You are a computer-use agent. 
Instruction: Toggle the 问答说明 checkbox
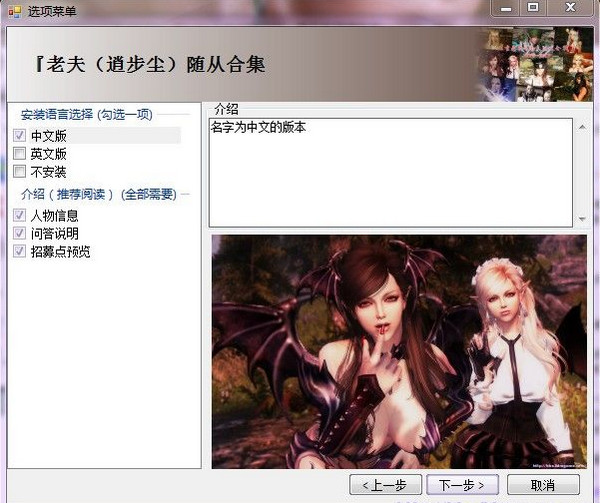click(20, 233)
